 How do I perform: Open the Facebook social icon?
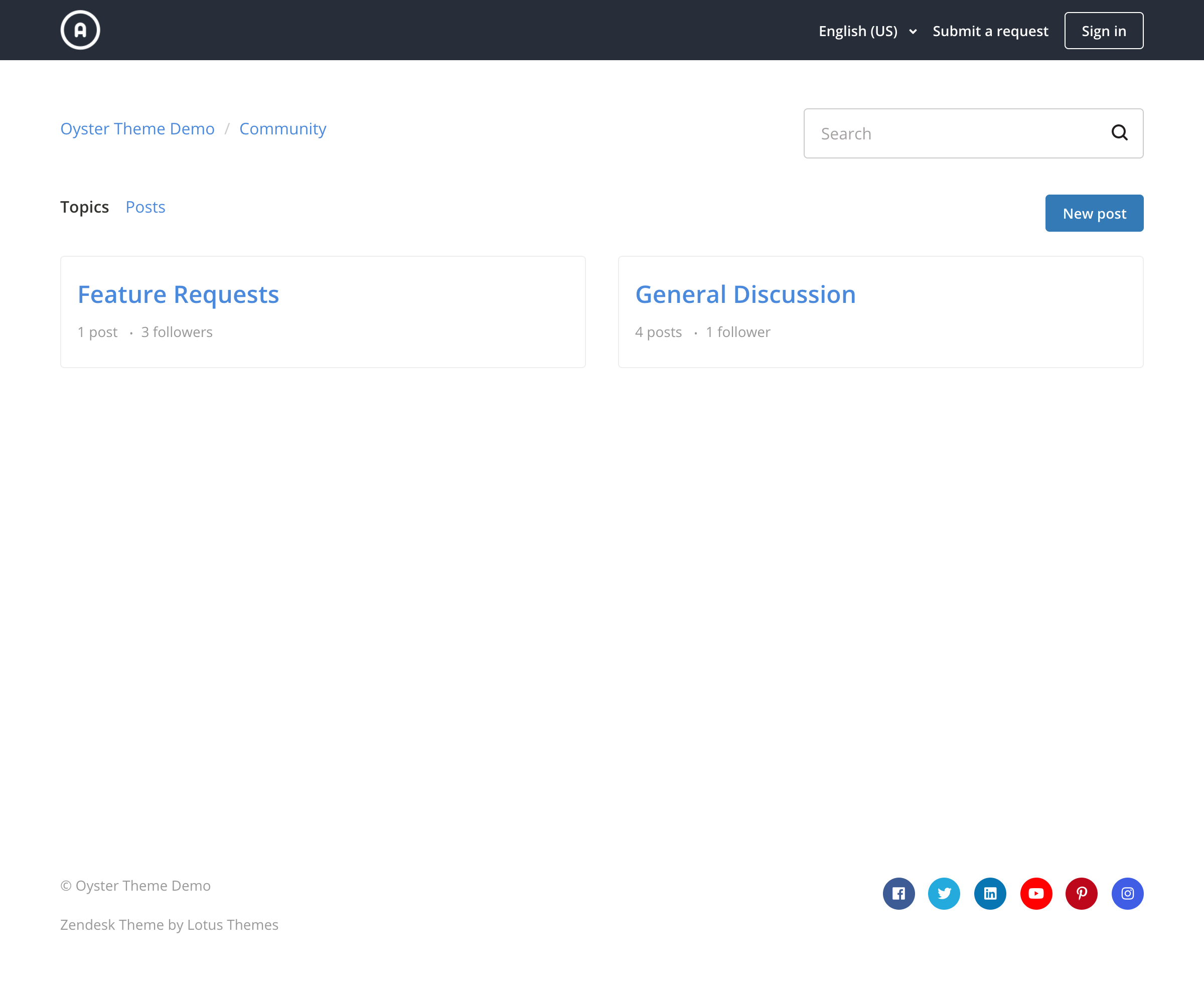tap(898, 893)
